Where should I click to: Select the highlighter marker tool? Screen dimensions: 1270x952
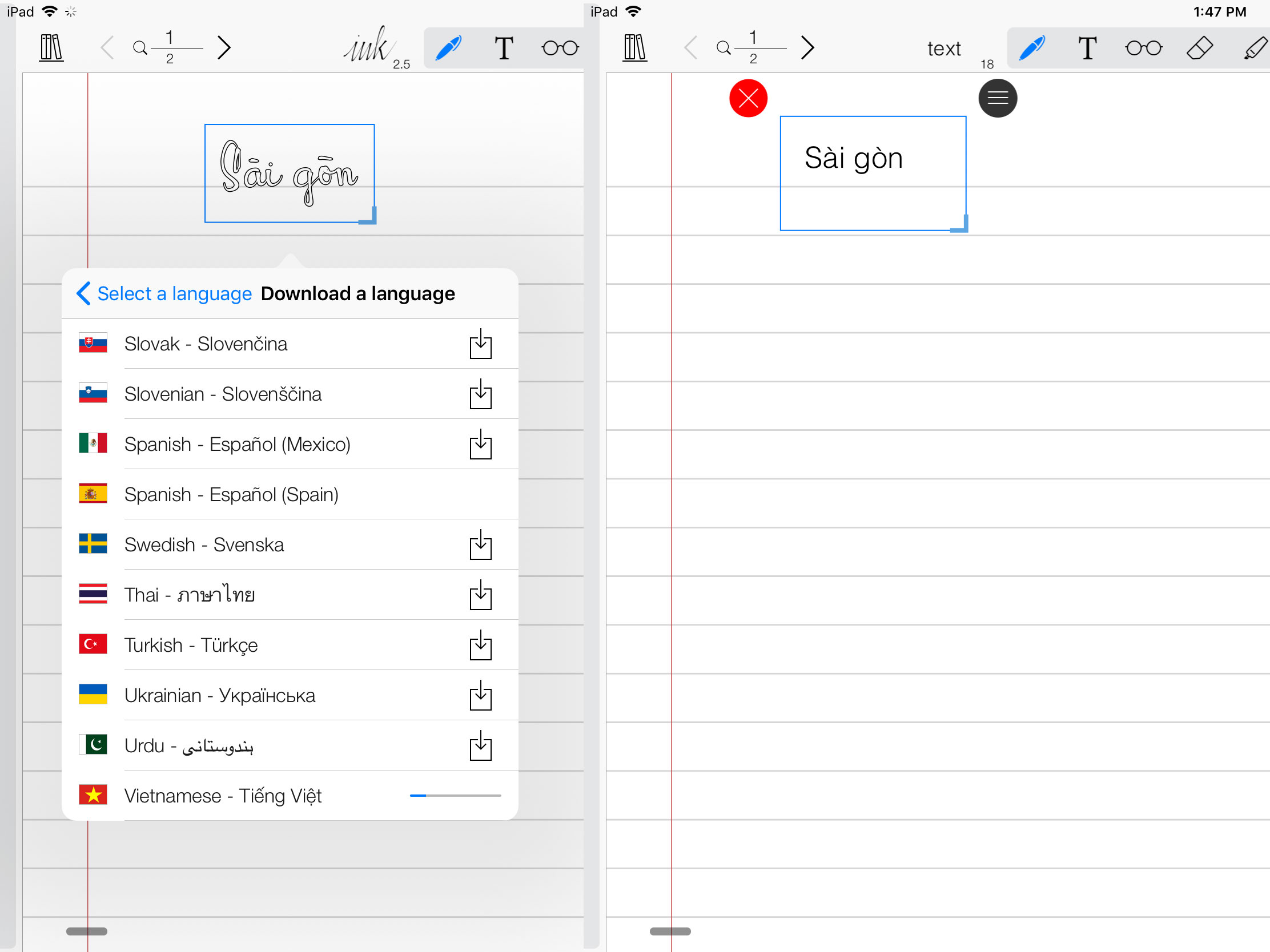click(x=1255, y=47)
